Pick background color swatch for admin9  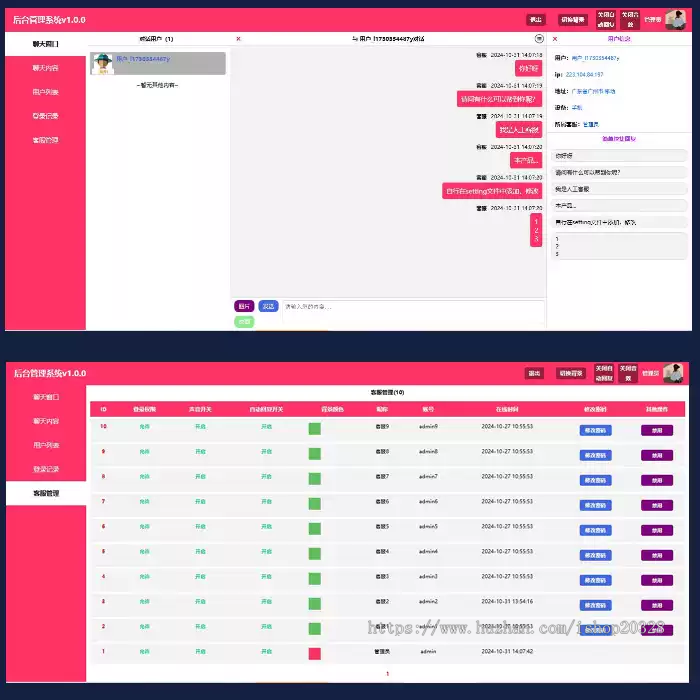pos(315,429)
